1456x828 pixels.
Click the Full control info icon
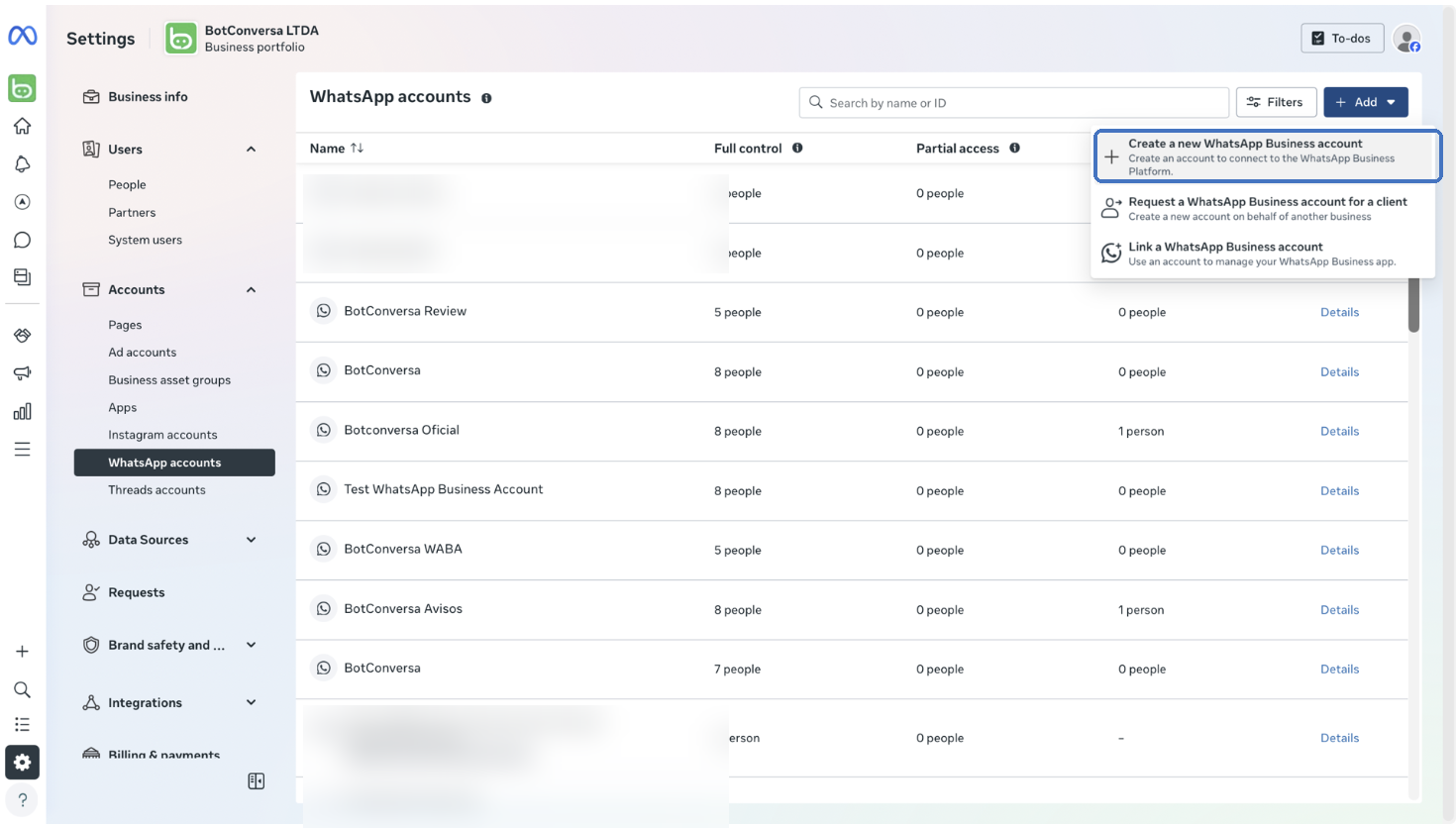pos(797,148)
